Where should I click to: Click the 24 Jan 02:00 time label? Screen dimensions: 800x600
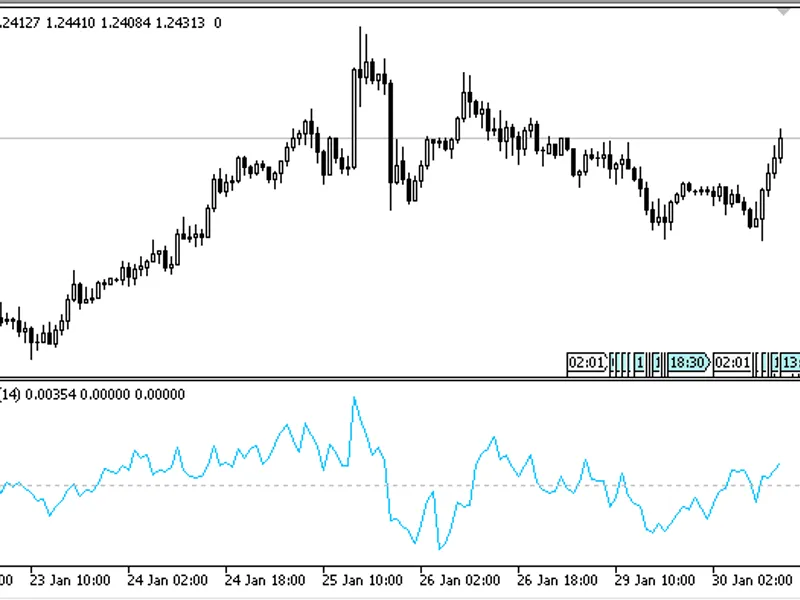click(167, 581)
